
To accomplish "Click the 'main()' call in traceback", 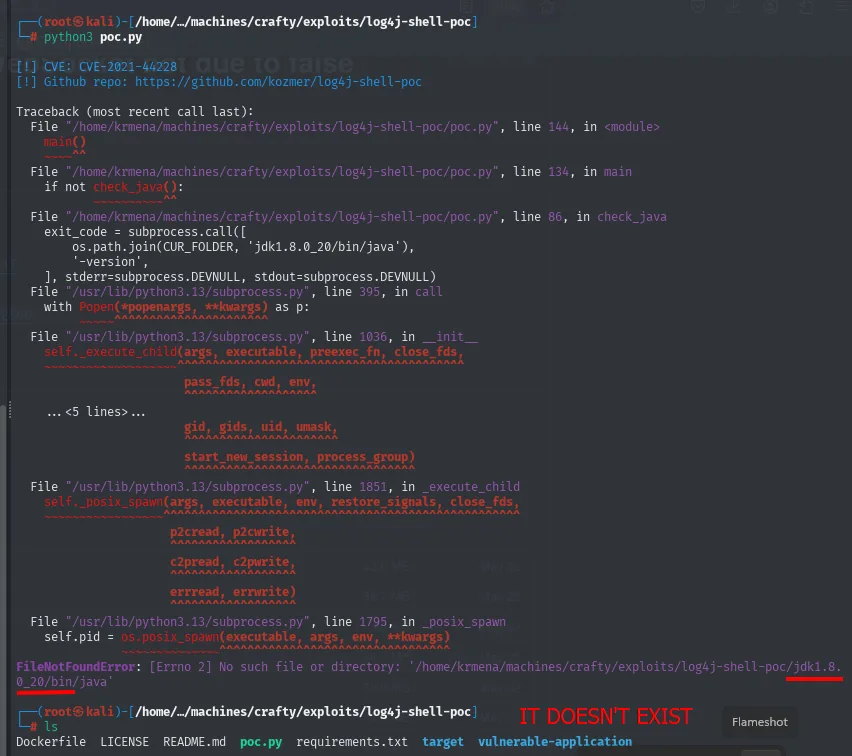I will [x=65, y=142].
